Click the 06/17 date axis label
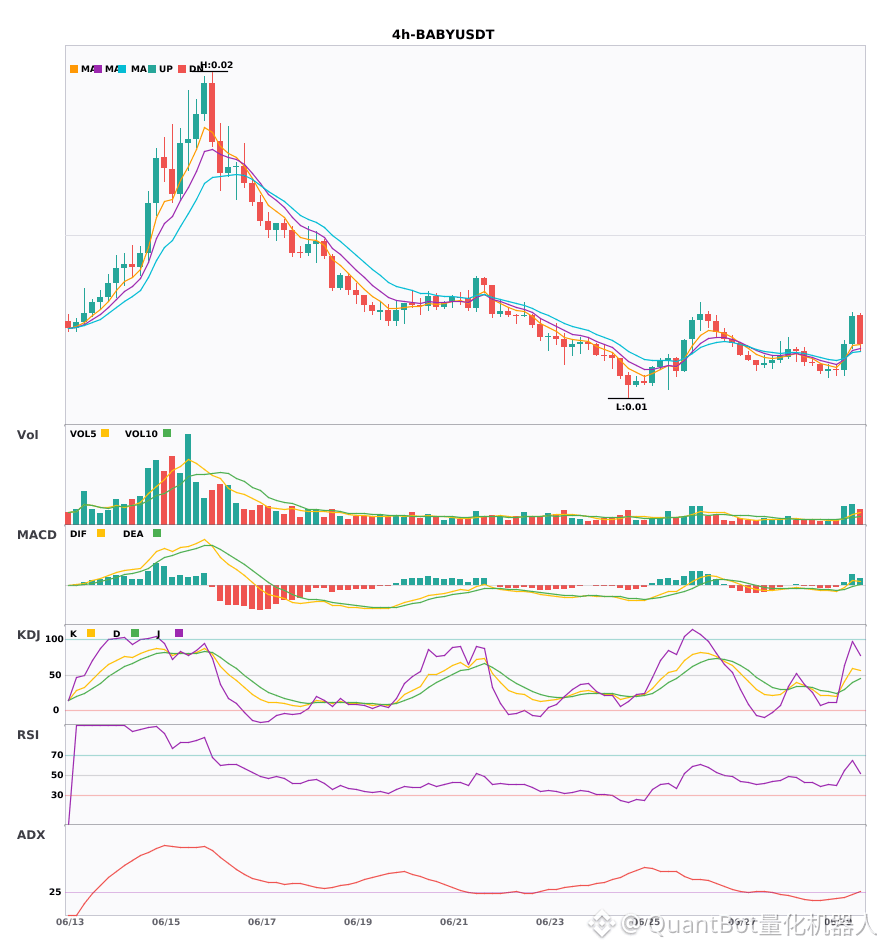The height and width of the screenshot is (950, 885). tap(262, 922)
